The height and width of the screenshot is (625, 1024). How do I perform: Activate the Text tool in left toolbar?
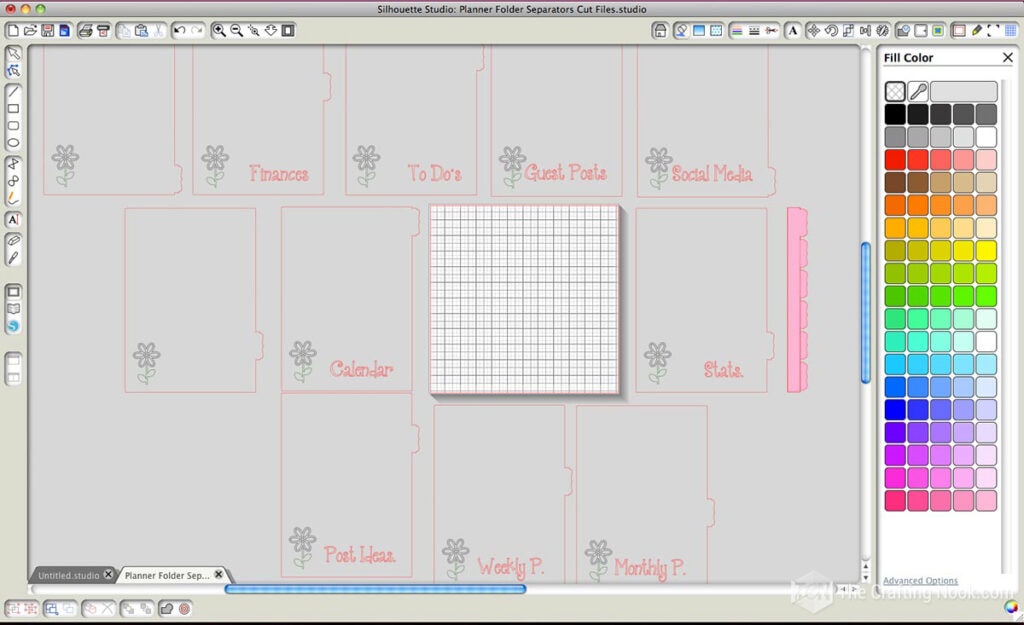(x=13, y=217)
